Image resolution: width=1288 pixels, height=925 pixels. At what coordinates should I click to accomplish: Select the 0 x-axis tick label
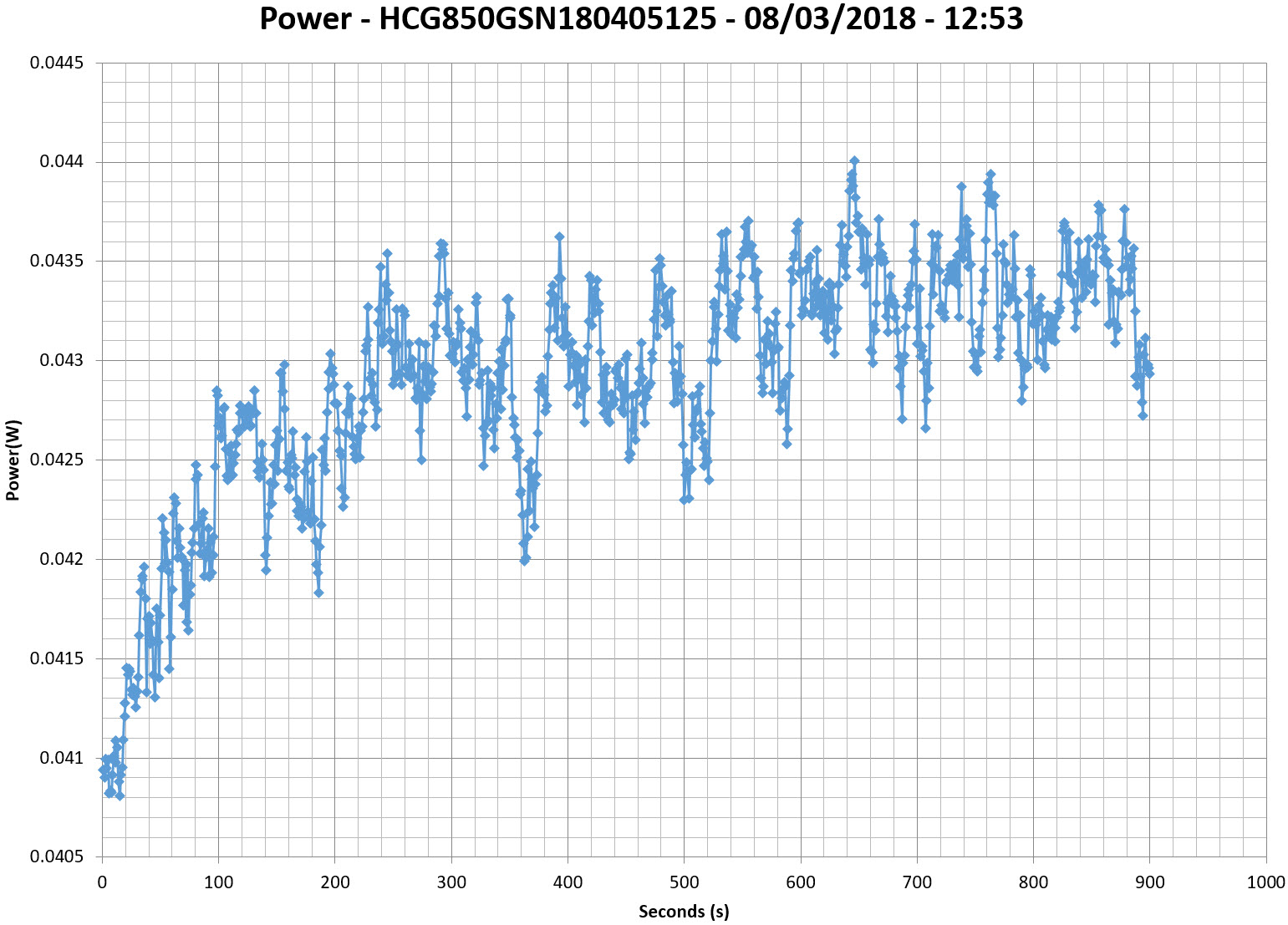(x=102, y=882)
